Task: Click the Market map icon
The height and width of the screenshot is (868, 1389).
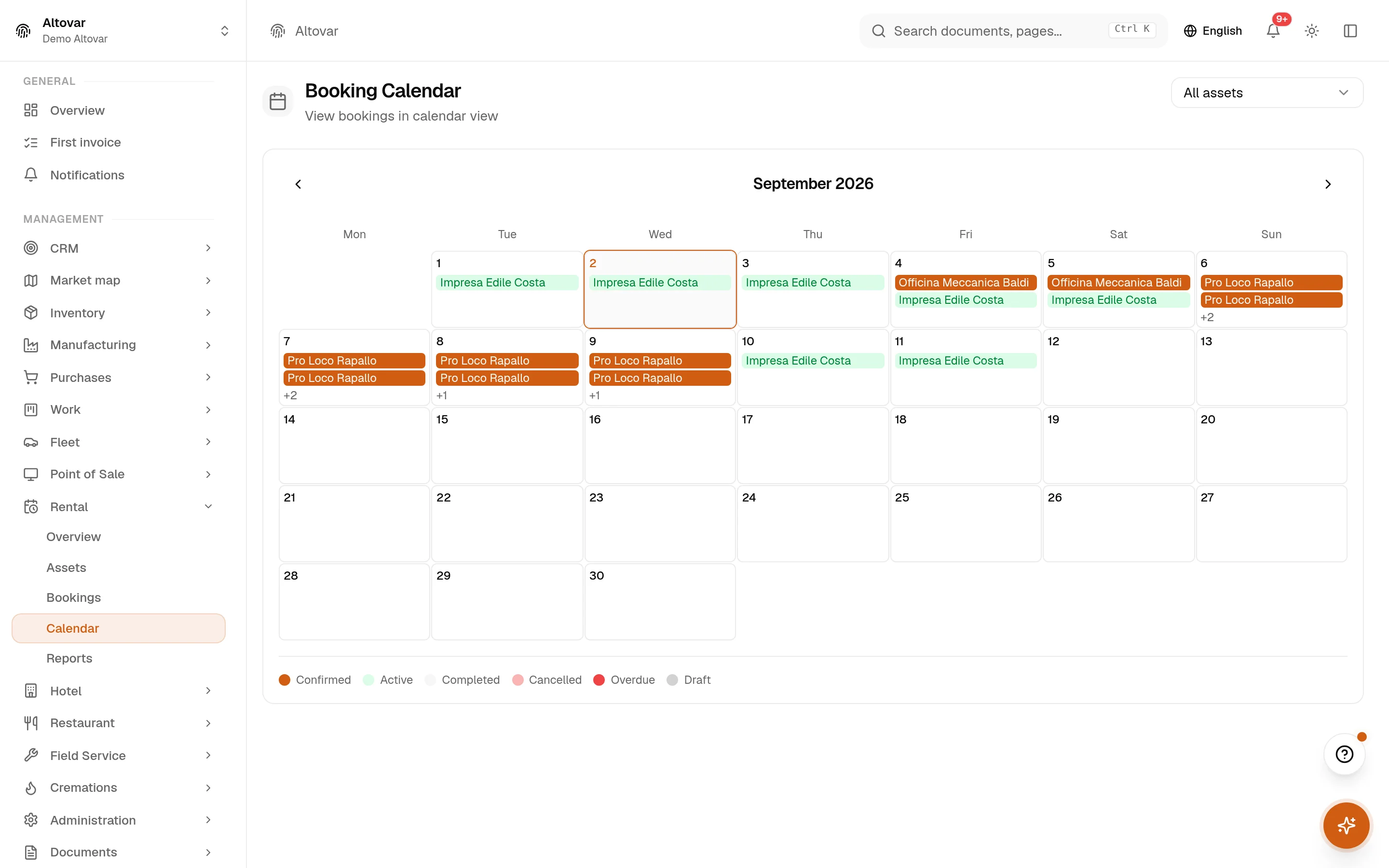Action: click(31, 280)
